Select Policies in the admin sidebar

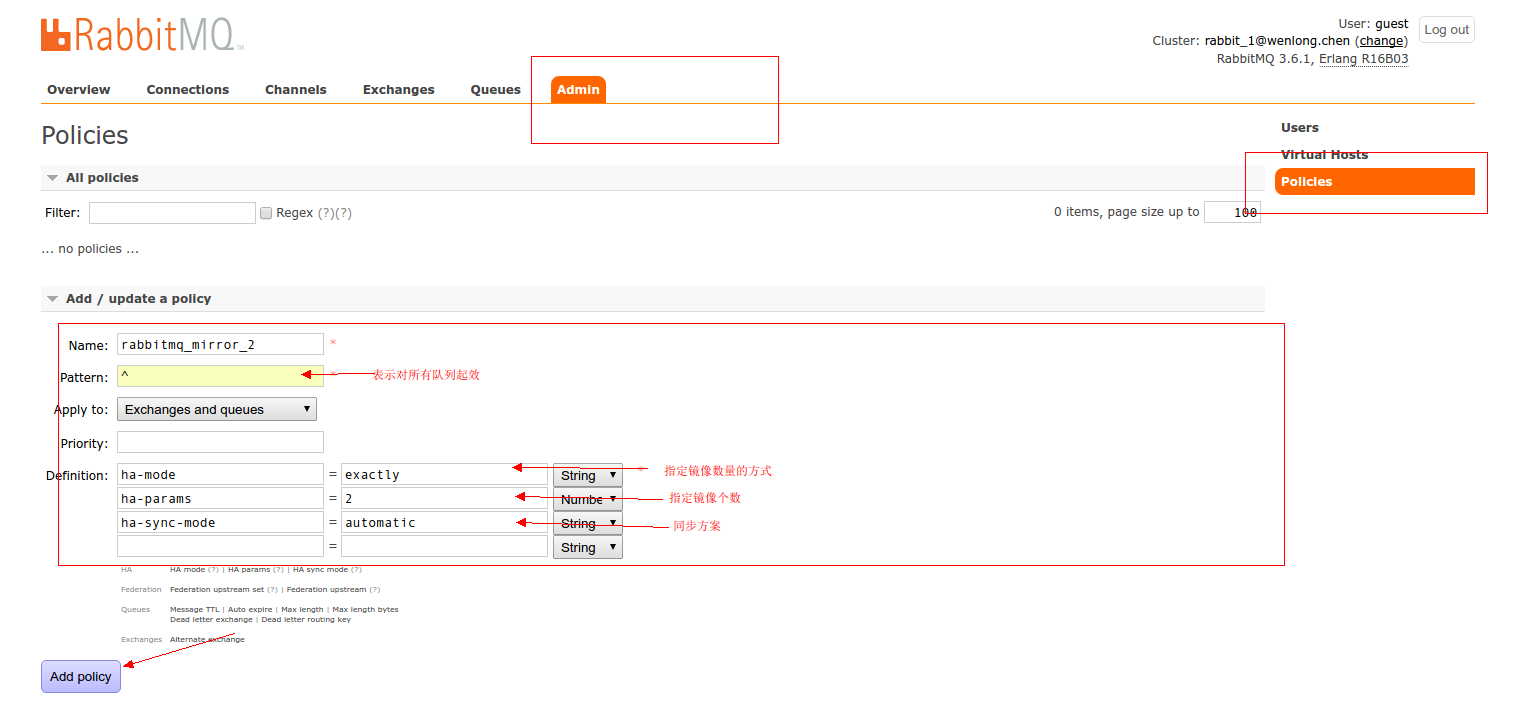tap(1375, 182)
